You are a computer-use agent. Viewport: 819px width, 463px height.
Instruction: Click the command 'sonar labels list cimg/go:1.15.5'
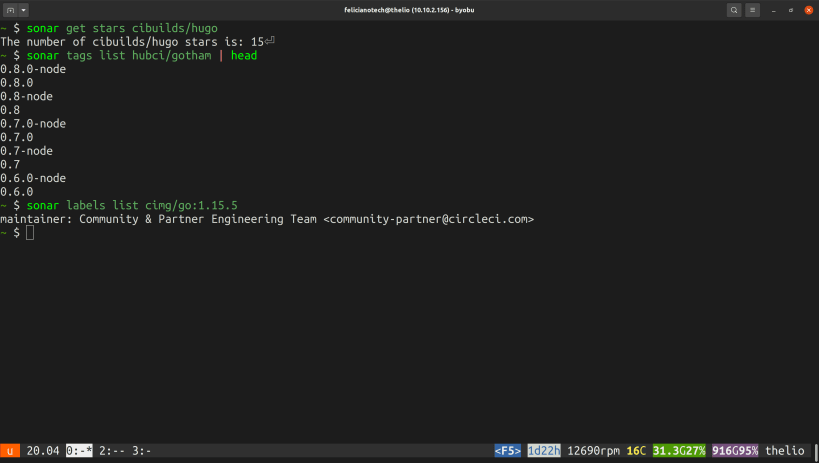click(132, 205)
